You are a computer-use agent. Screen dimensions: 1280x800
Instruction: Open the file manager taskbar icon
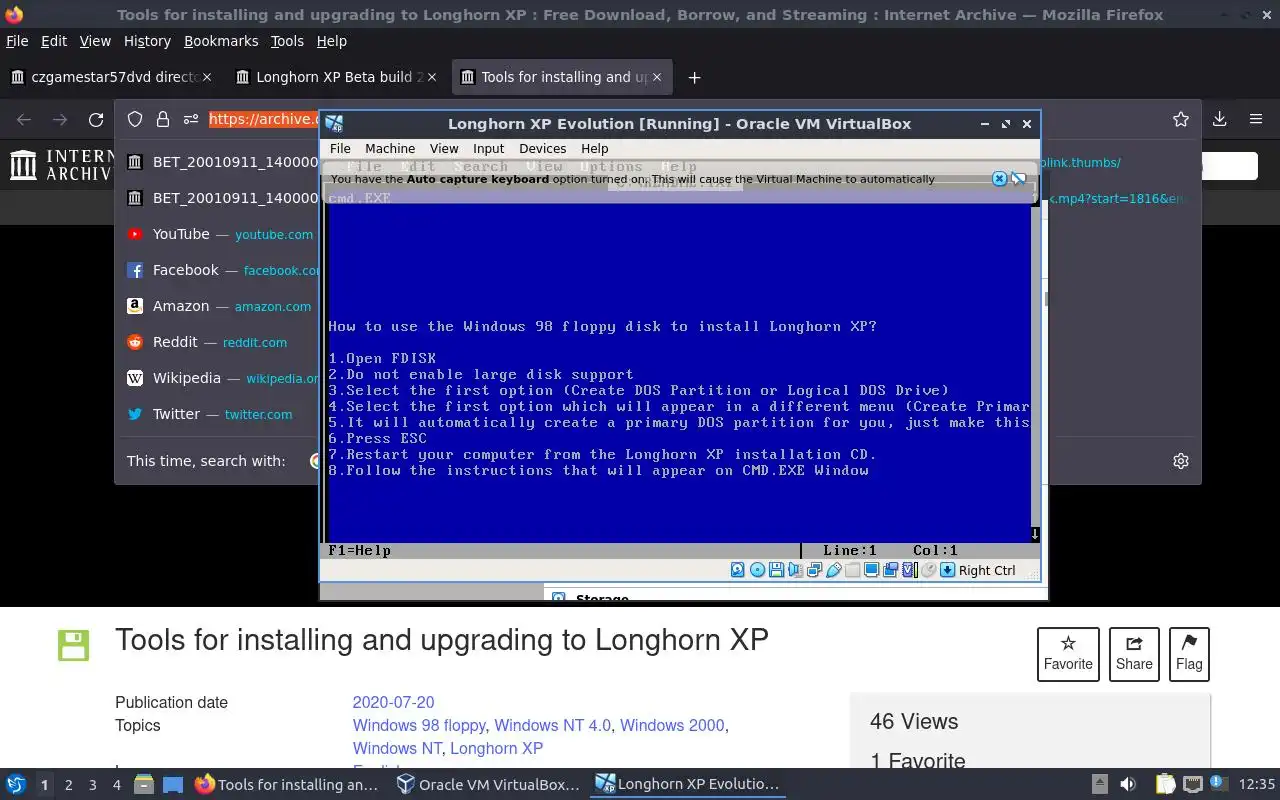click(x=143, y=785)
